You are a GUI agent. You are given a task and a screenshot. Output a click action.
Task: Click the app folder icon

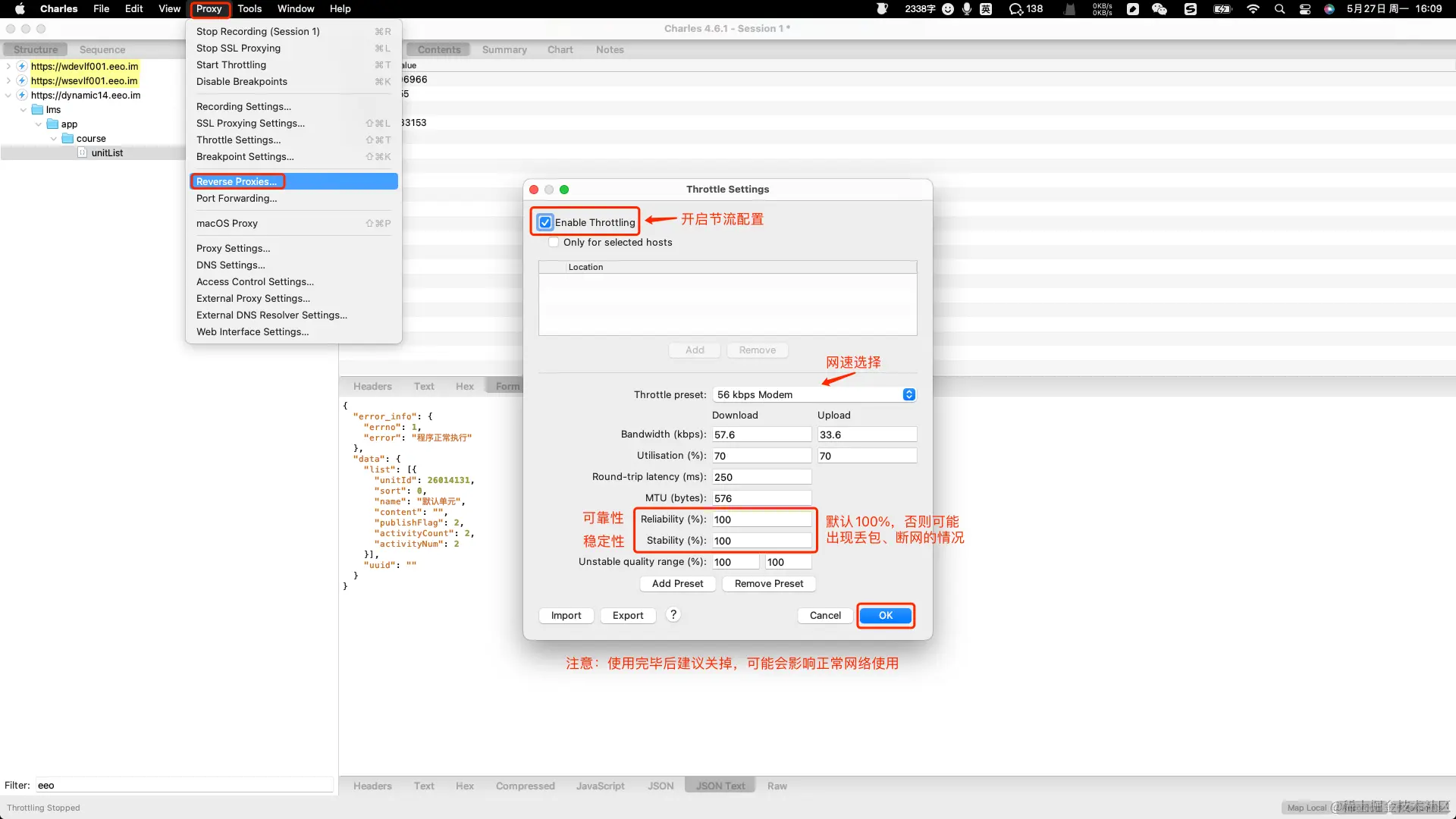point(52,124)
